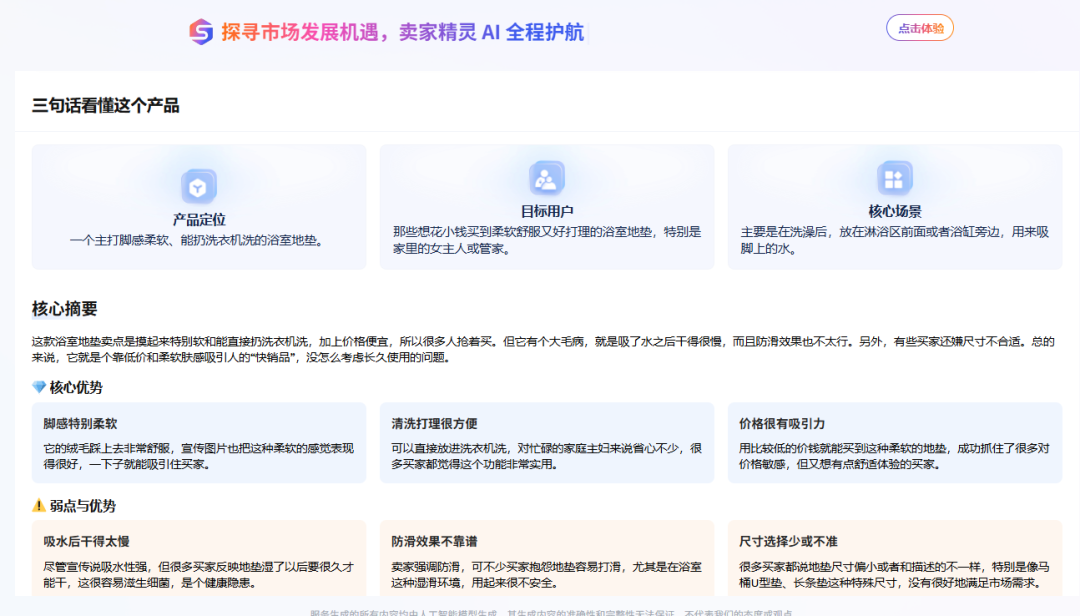Select the 脚感特别柔软 advantage card

(197, 438)
